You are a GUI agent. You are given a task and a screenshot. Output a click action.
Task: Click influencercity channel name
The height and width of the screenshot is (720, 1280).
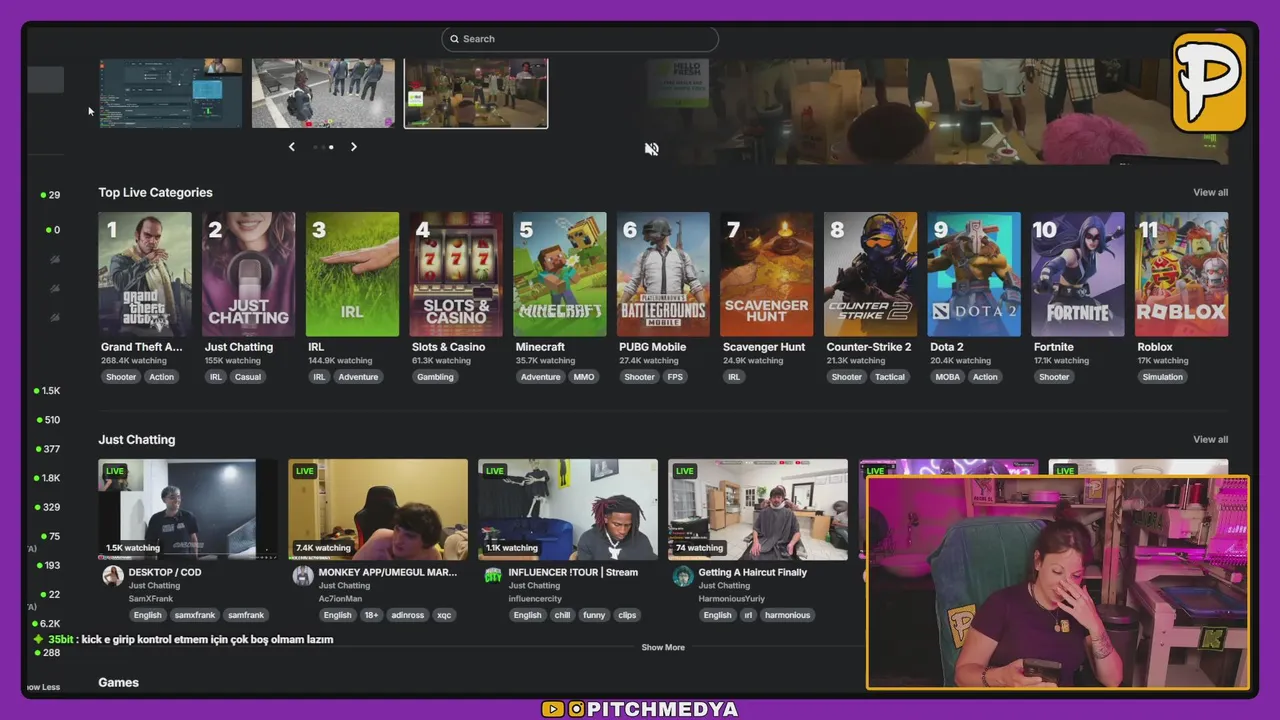coord(535,599)
